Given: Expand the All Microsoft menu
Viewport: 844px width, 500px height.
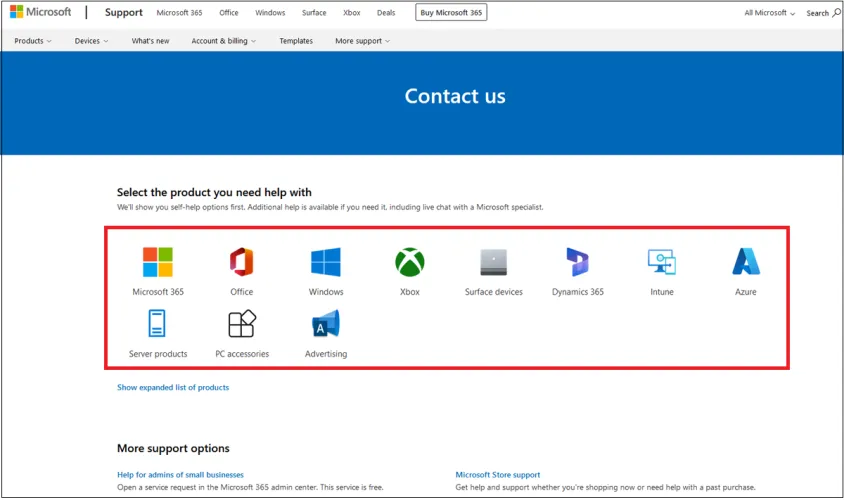Looking at the screenshot, I should coord(769,13).
